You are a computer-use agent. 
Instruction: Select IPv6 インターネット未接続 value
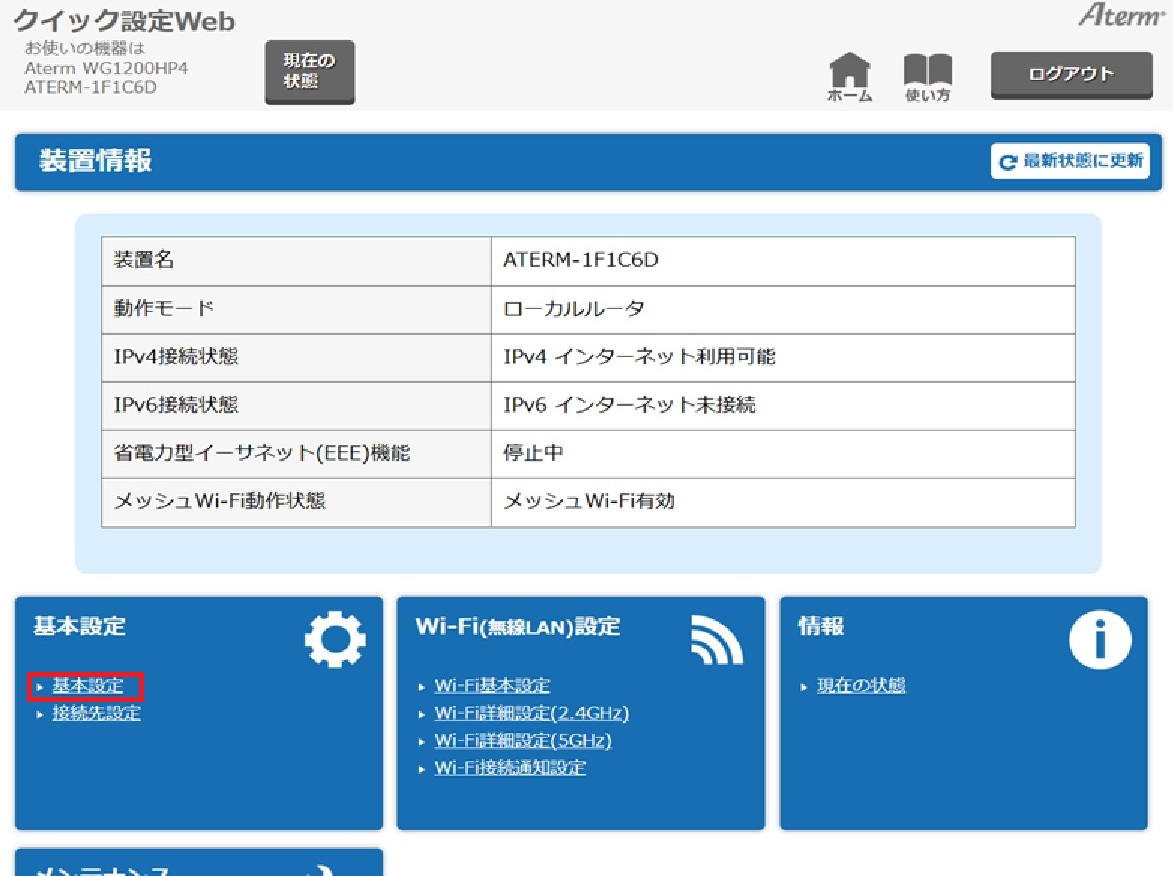click(629, 405)
